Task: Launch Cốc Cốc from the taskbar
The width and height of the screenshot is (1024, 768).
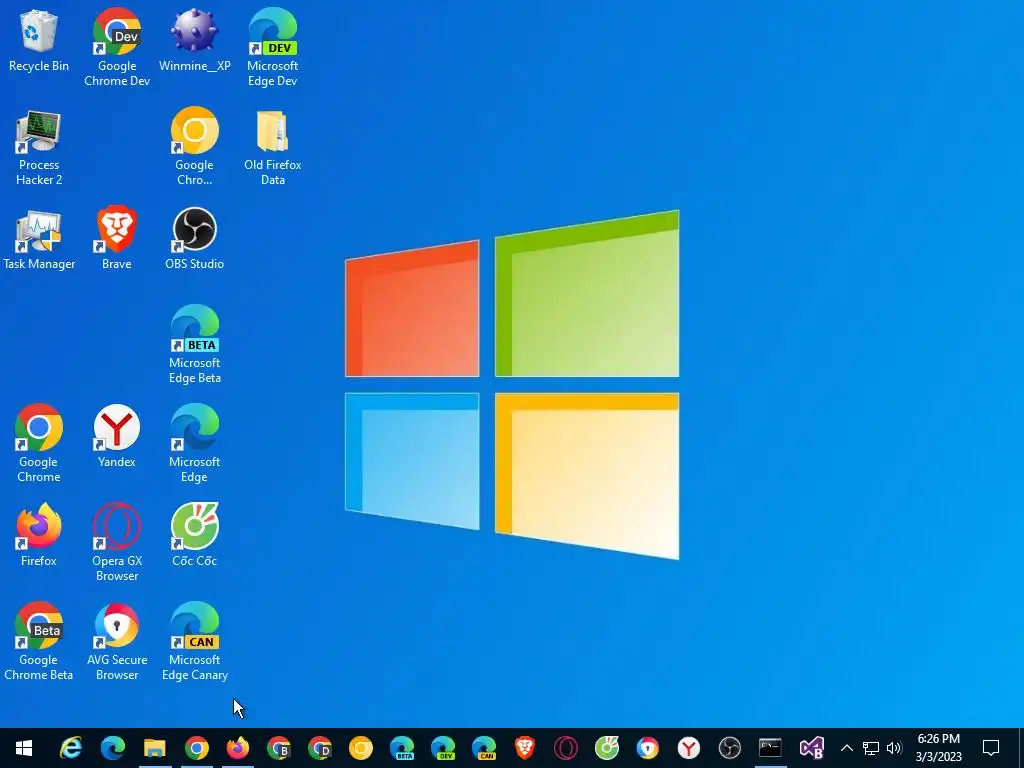Action: coord(607,748)
